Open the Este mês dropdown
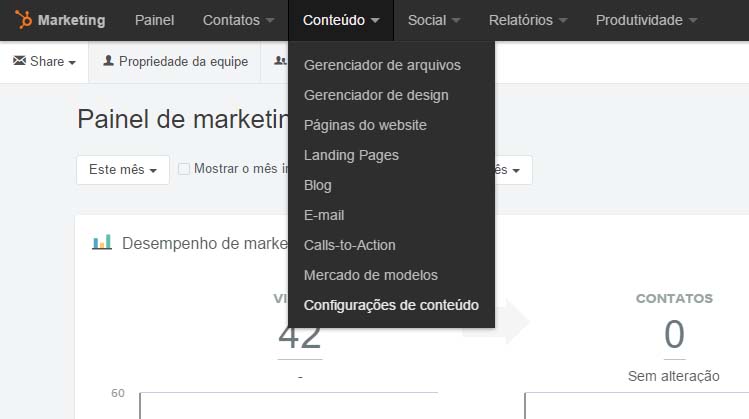749x419 pixels. click(x=123, y=170)
